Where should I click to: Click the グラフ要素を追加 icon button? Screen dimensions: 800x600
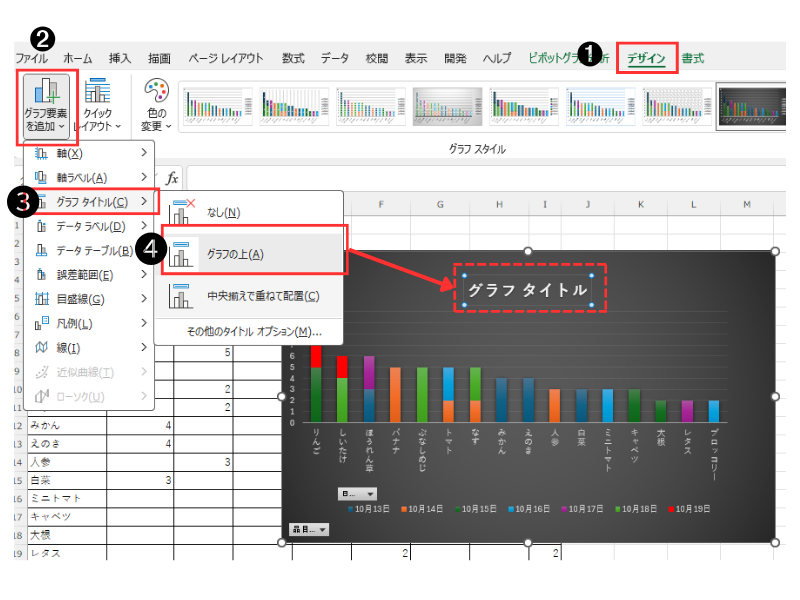click(x=46, y=93)
